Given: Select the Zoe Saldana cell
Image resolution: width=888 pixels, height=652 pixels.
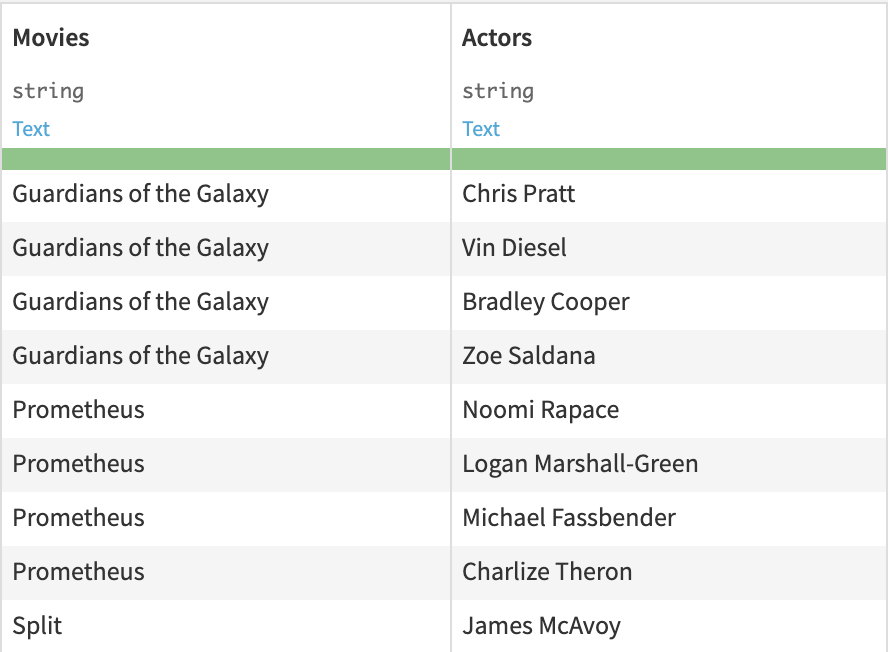Looking at the screenshot, I should pyautogui.click(x=528, y=356).
